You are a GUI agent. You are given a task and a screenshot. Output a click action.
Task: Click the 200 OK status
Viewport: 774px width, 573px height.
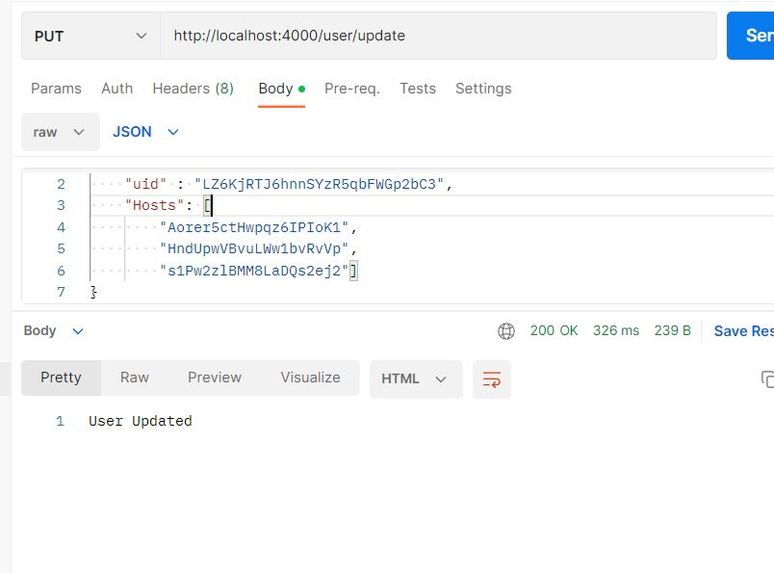(554, 330)
